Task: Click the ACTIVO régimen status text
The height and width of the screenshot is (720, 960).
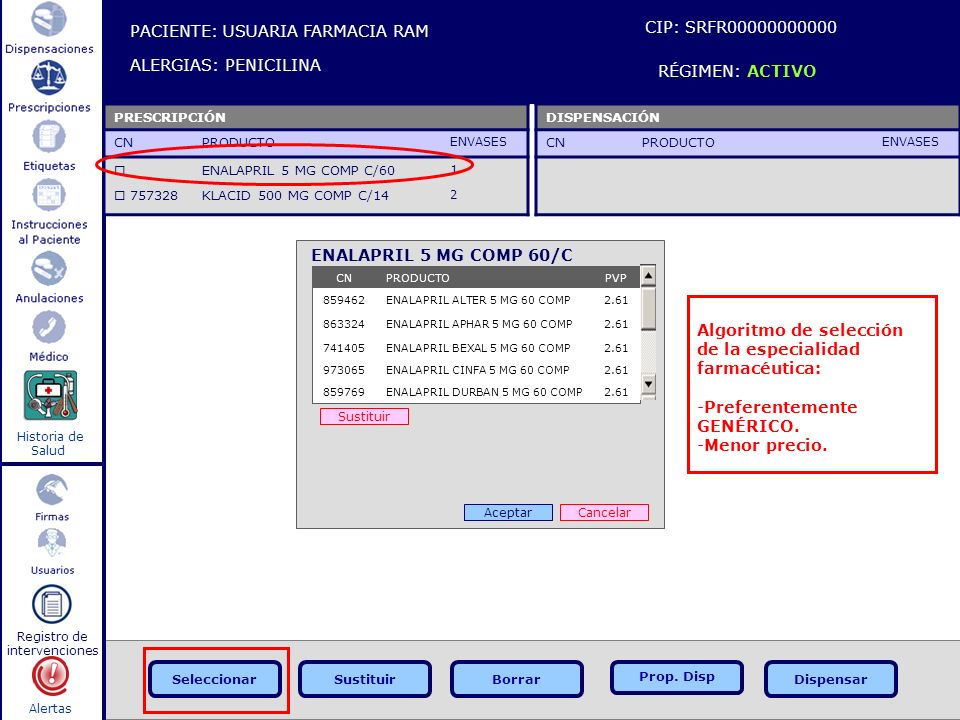Action: (782, 71)
